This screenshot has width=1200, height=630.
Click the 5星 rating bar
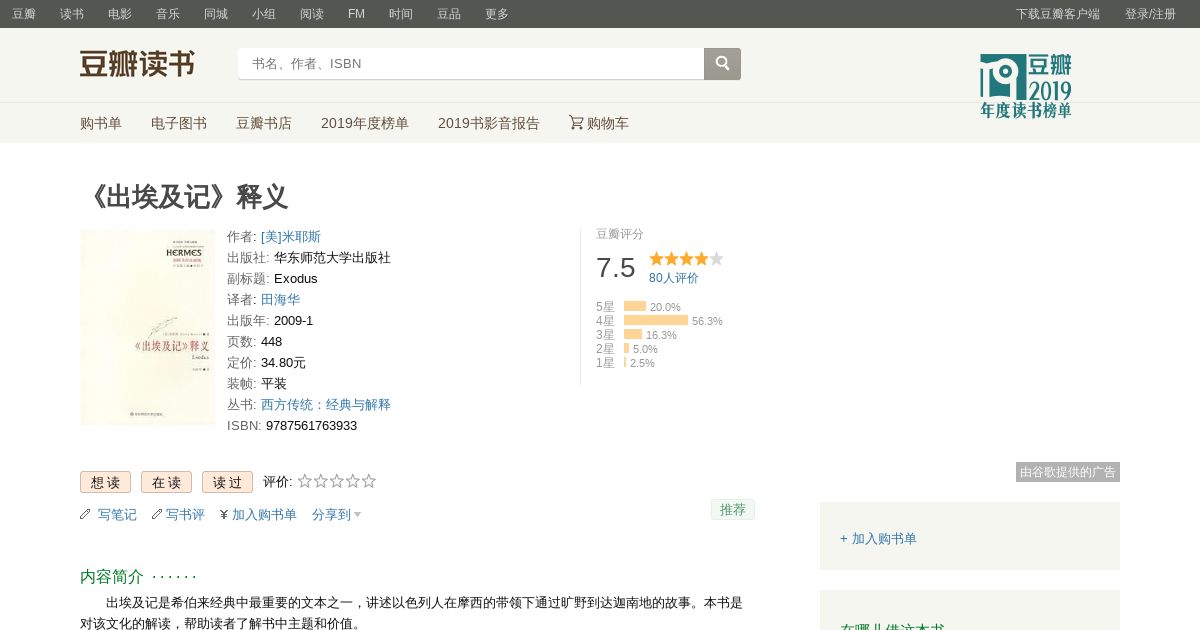[635, 306]
